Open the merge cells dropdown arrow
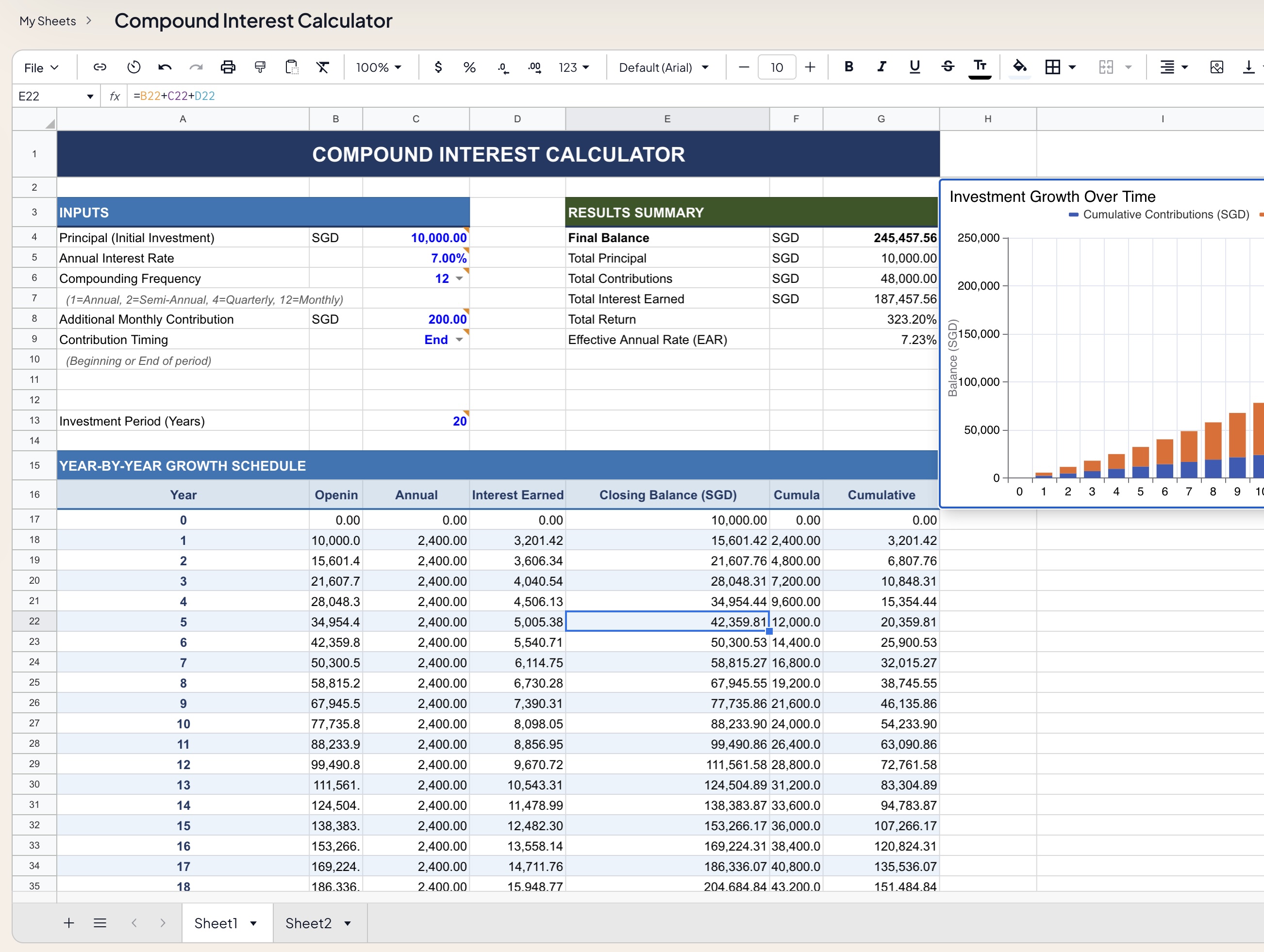This screenshot has height=952, width=1264. click(1128, 67)
